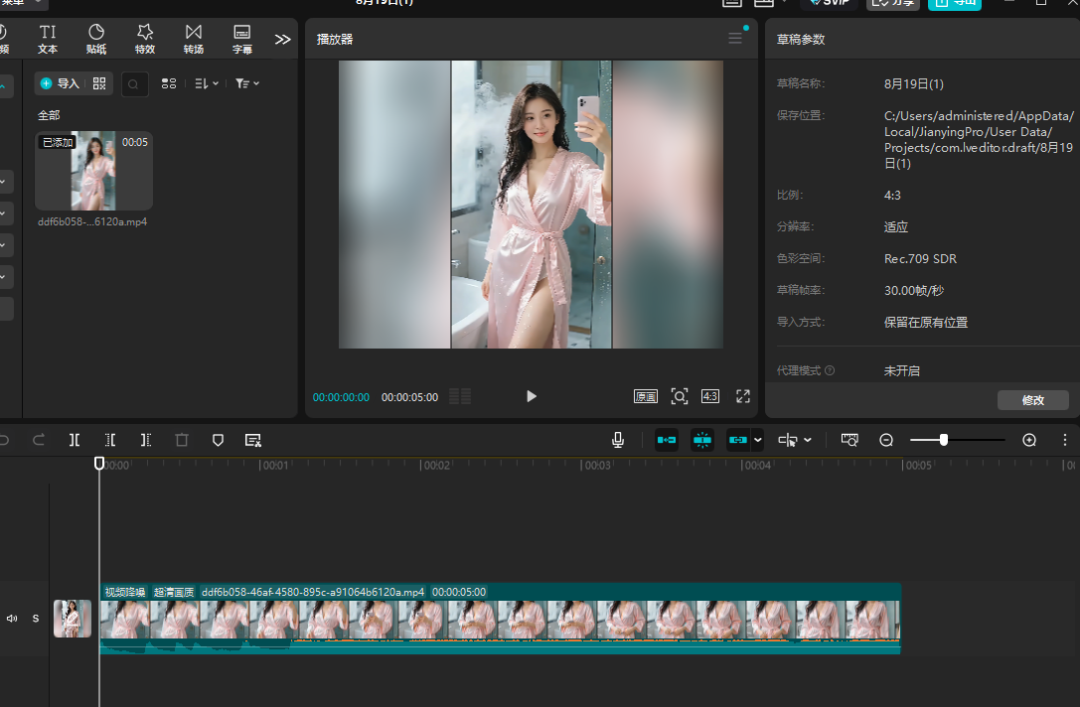The height and width of the screenshot is (707, 1080).
Task: Click the split clip tool in timeline toolbar
Action: (x=75, y=440)
